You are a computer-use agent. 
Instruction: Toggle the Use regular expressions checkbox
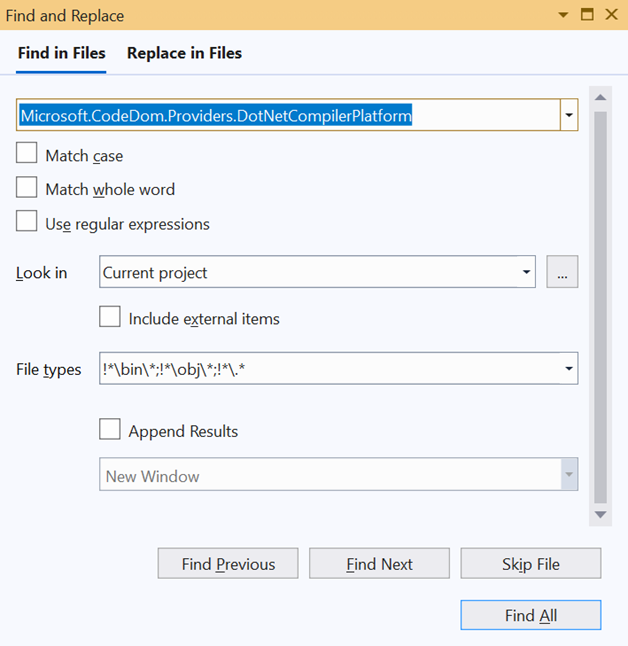point(27,223)
